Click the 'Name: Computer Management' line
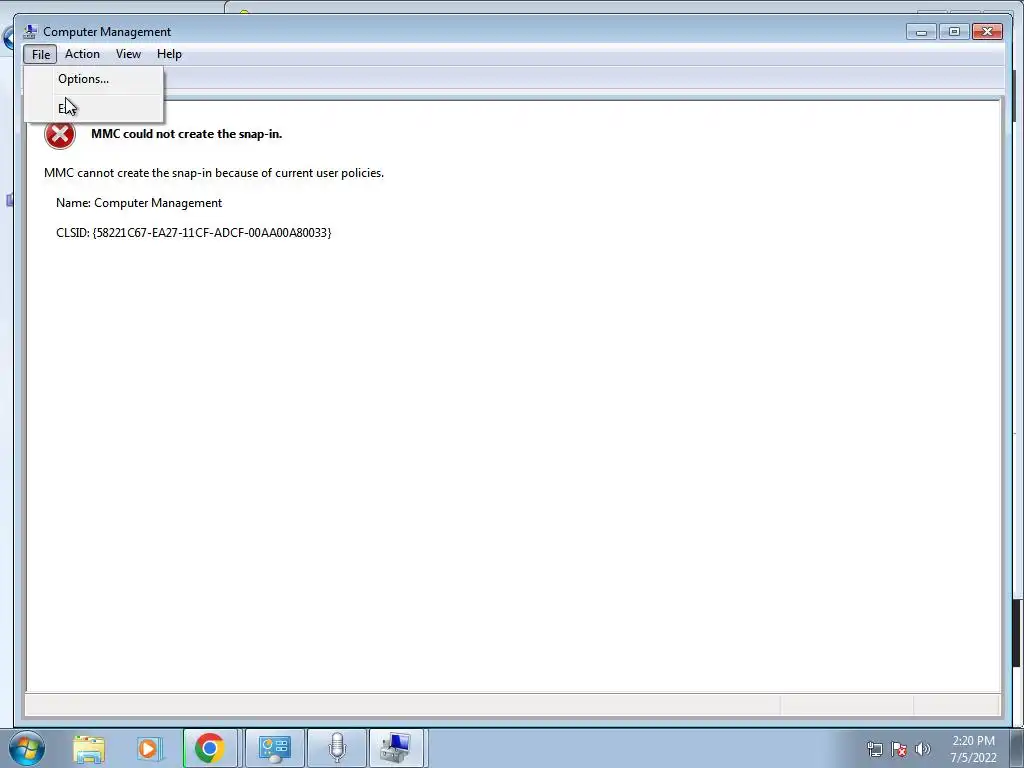 [139, 203]
